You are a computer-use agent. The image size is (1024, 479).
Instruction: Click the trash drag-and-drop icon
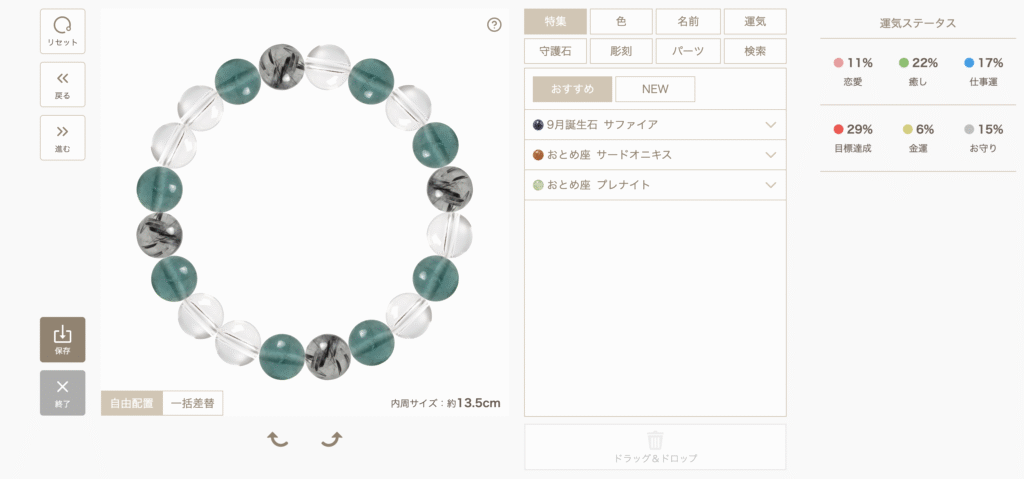coord(655,438)
